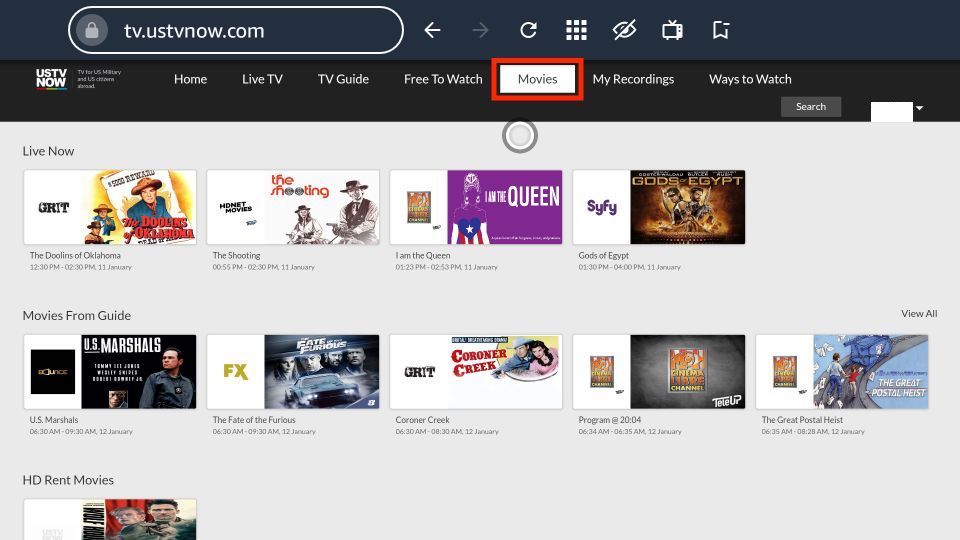This screenshot has width=960, height=540.
Task: Click the USTVNow logo
Action: (x=51, y=79)
